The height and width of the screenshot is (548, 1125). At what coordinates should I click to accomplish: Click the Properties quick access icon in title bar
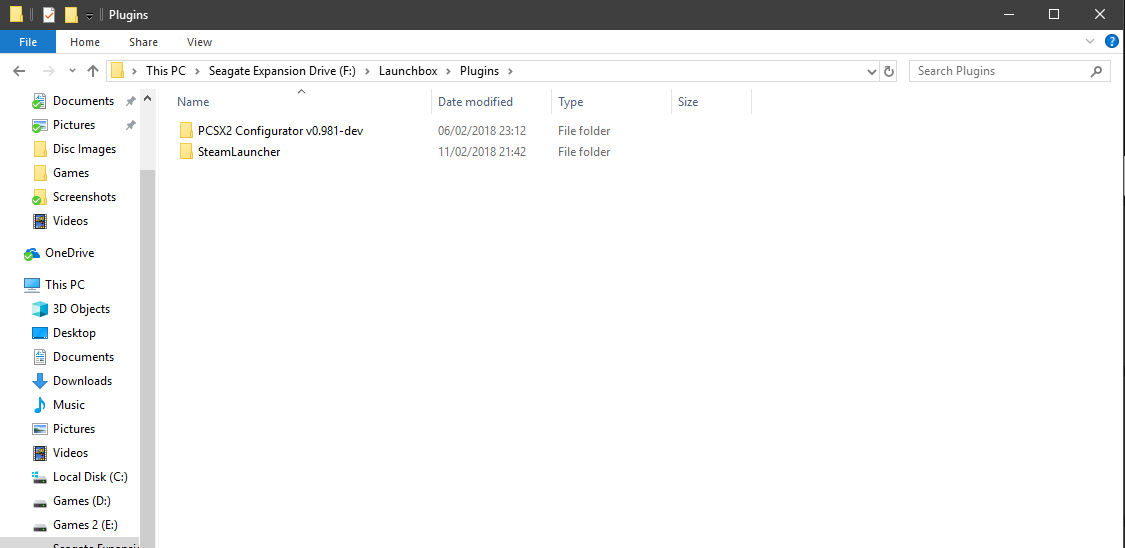coord(49,14)
